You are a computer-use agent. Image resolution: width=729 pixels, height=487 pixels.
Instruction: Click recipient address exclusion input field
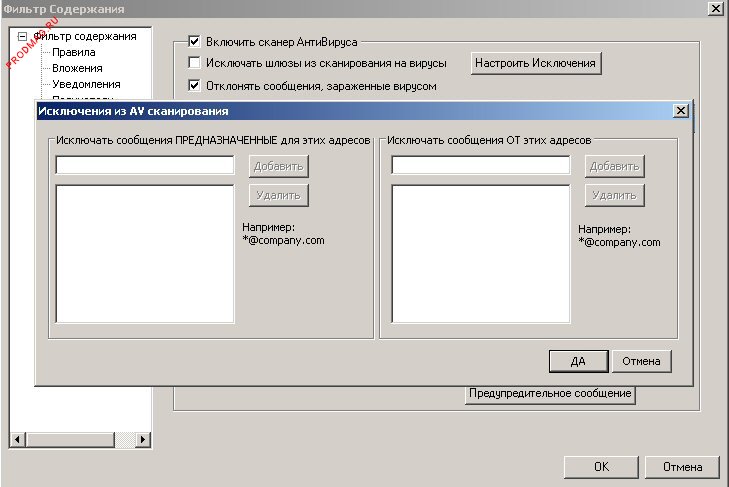[x=144, y=166]
